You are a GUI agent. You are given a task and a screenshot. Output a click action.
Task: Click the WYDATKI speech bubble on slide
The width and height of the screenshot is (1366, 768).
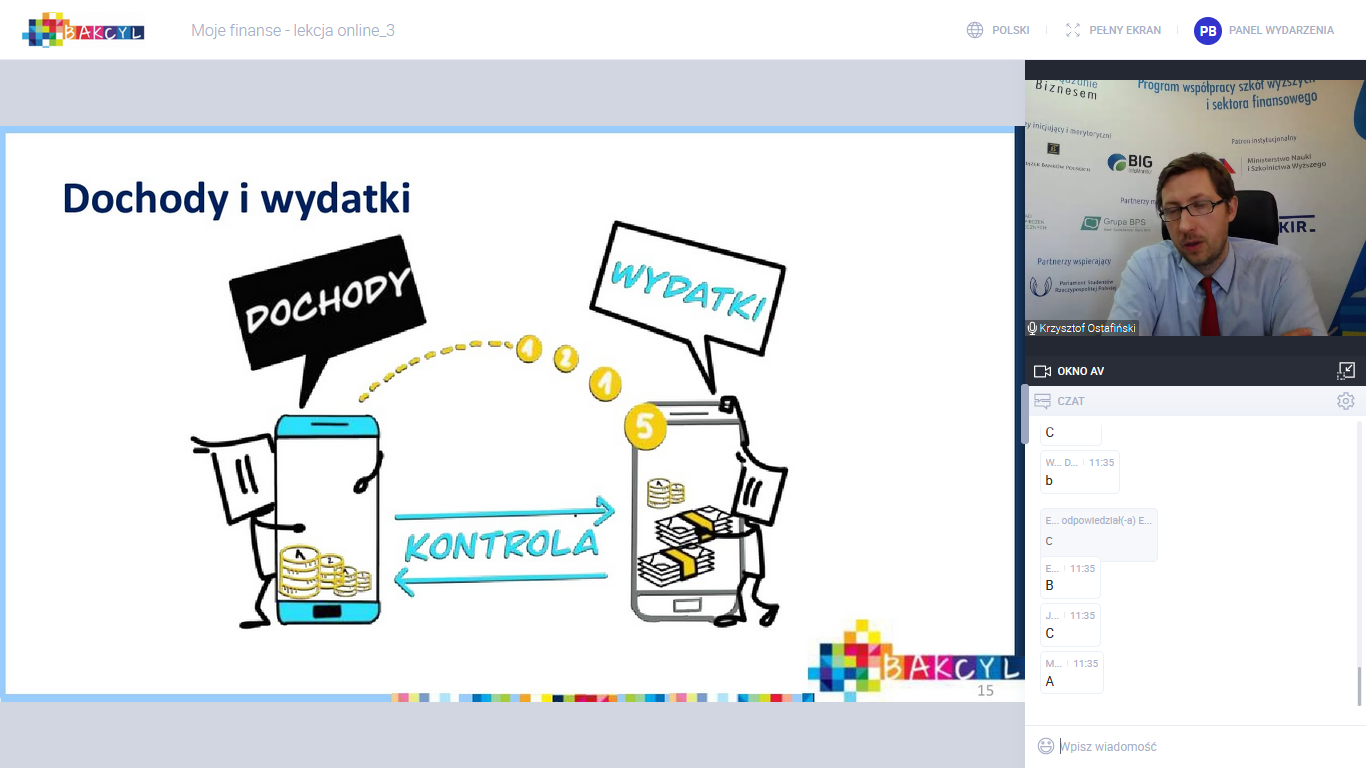click(x=686, y=290)
